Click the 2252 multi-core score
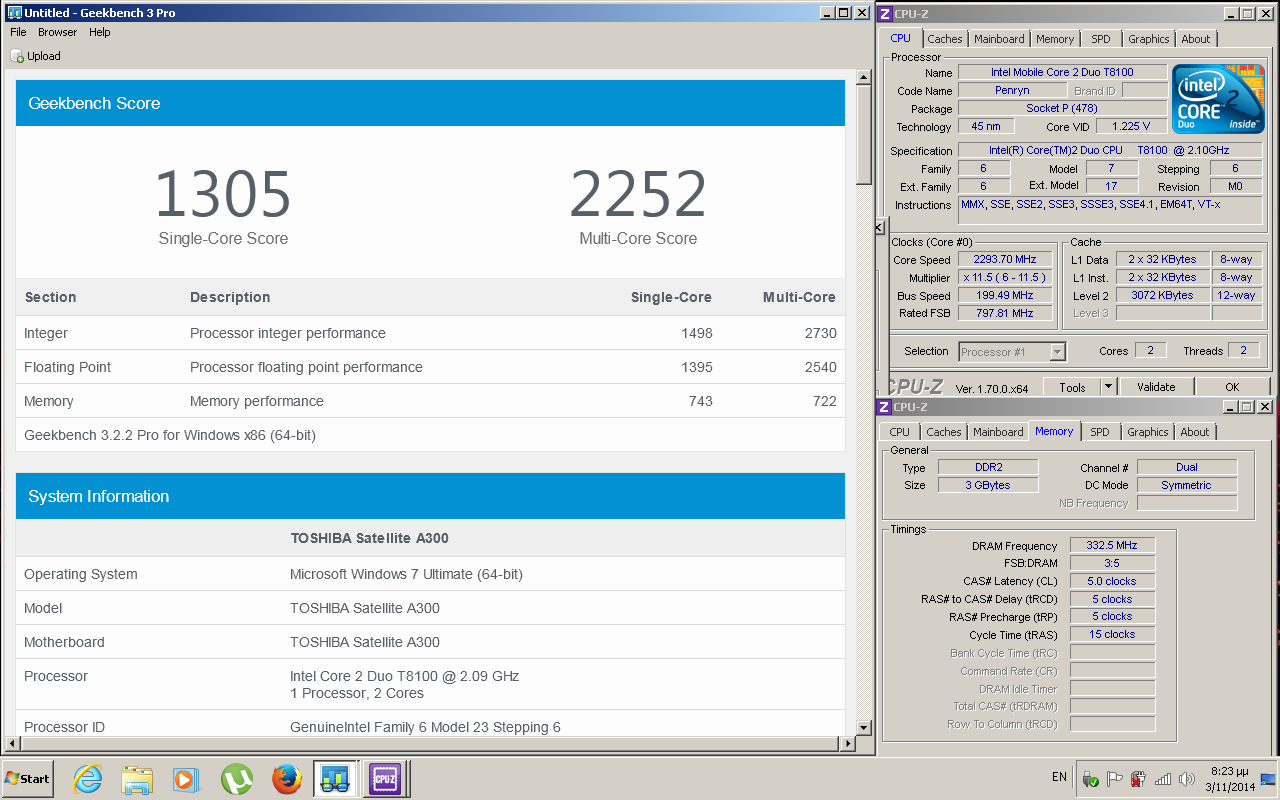This screenshot has height=800, width=1280. [x=638, y=194]
